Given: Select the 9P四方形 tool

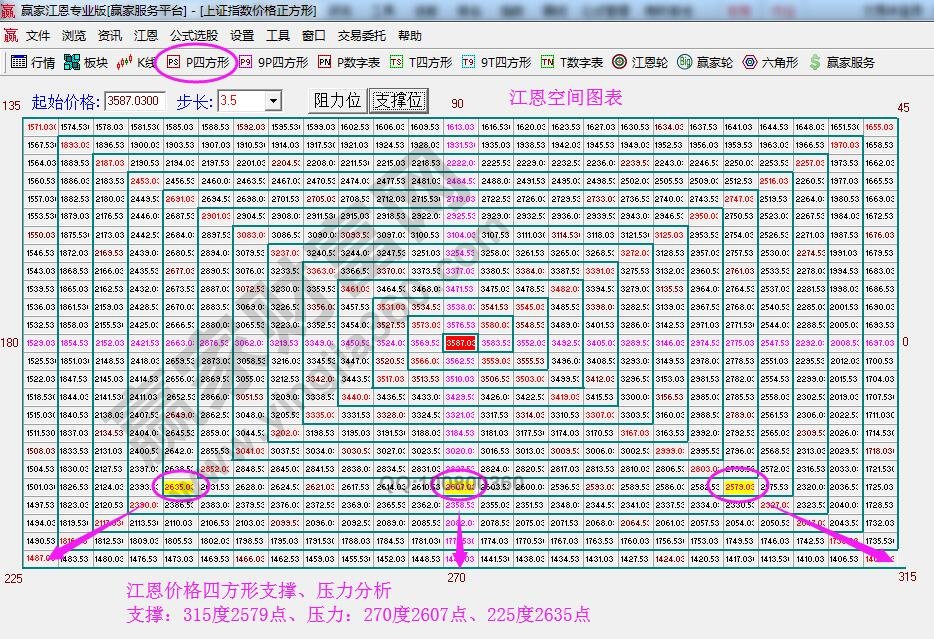Looking at the screenshot, I should (x=279, y=61).
